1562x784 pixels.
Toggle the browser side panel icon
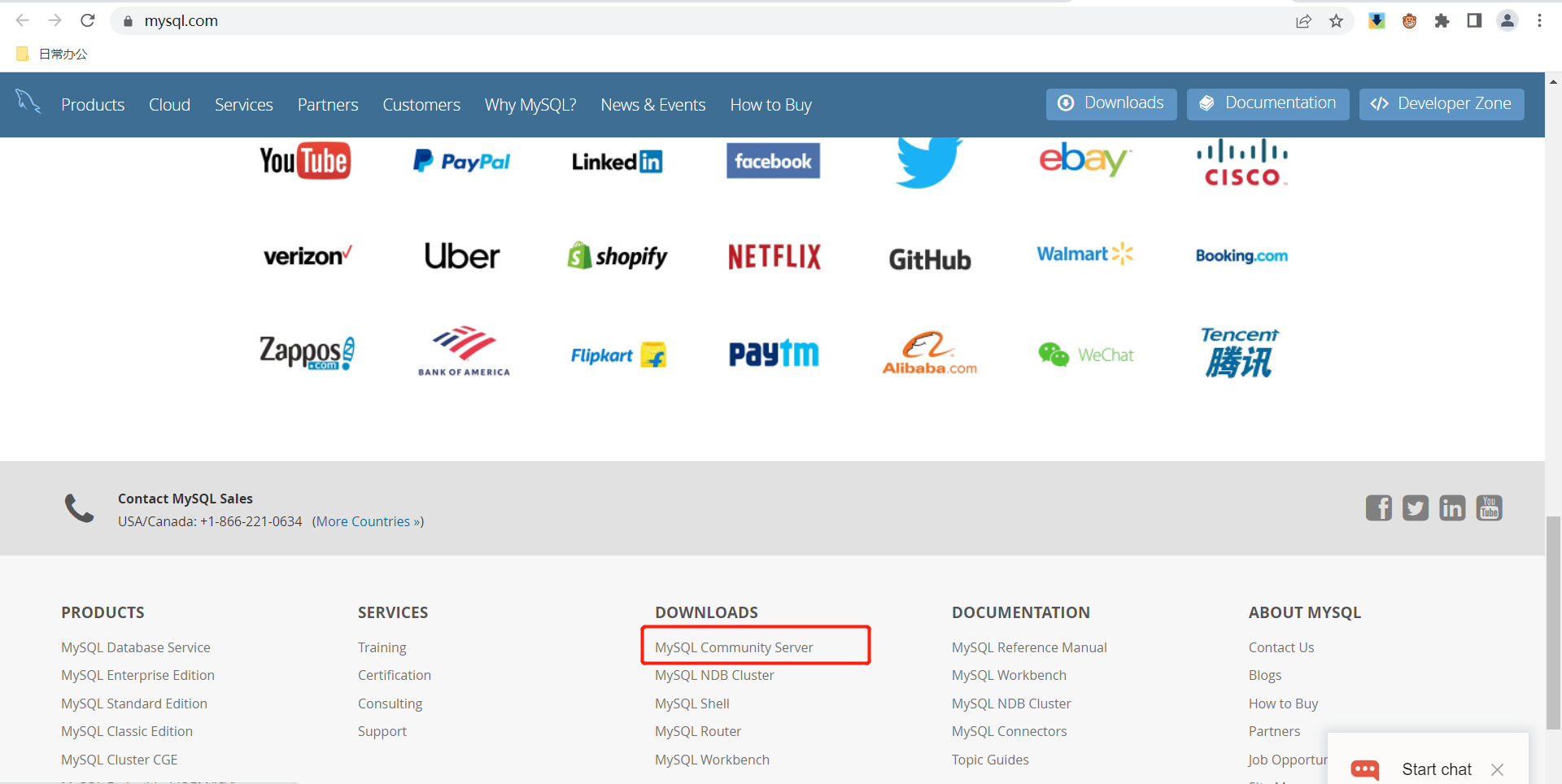1474,21
